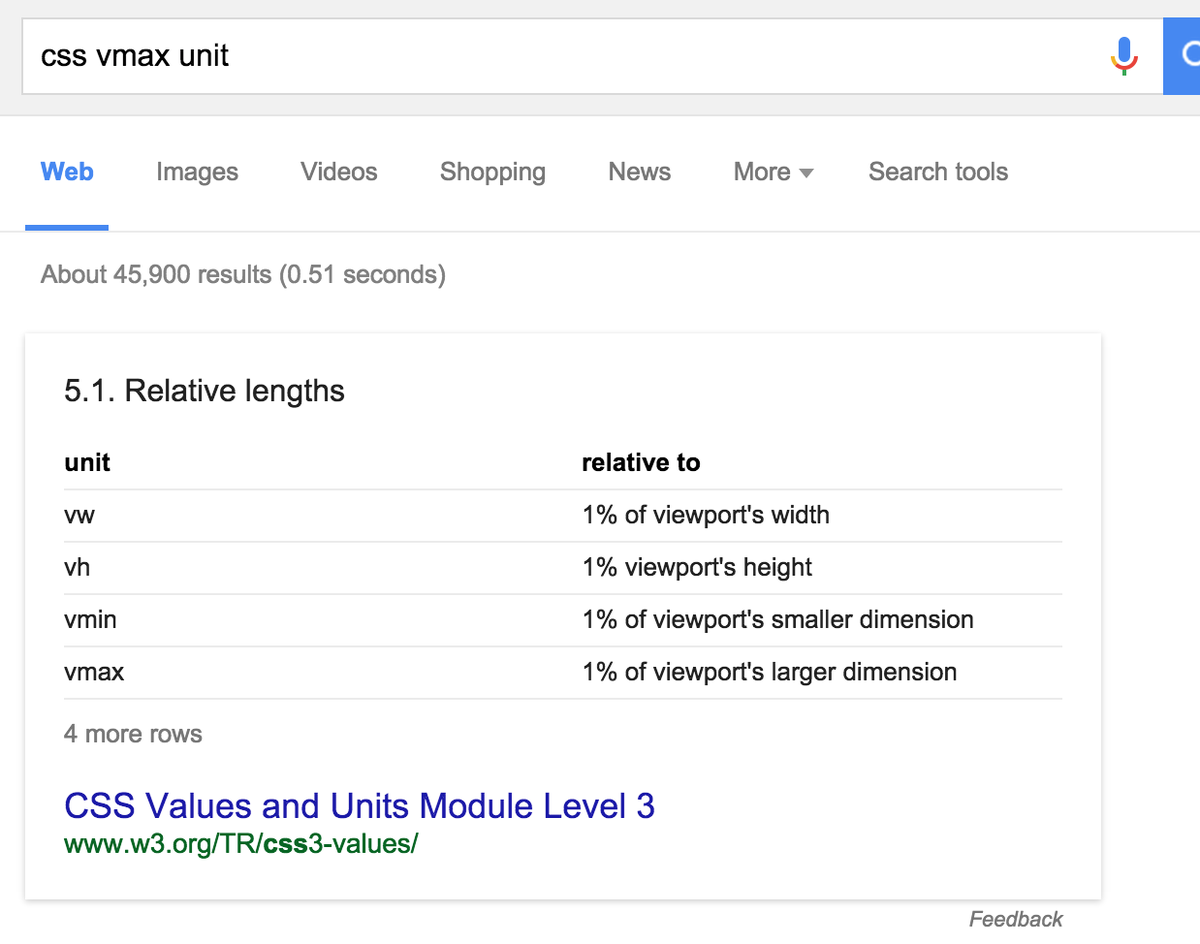Open the News tab
This screenshot has width=1200, height=944.
click(639, 172)
